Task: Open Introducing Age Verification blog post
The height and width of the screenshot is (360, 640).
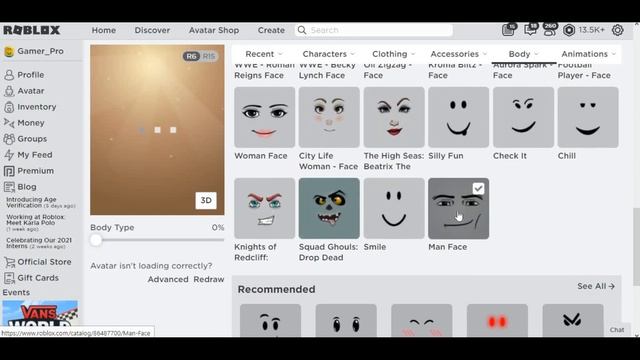Action: tap(40, 202)
